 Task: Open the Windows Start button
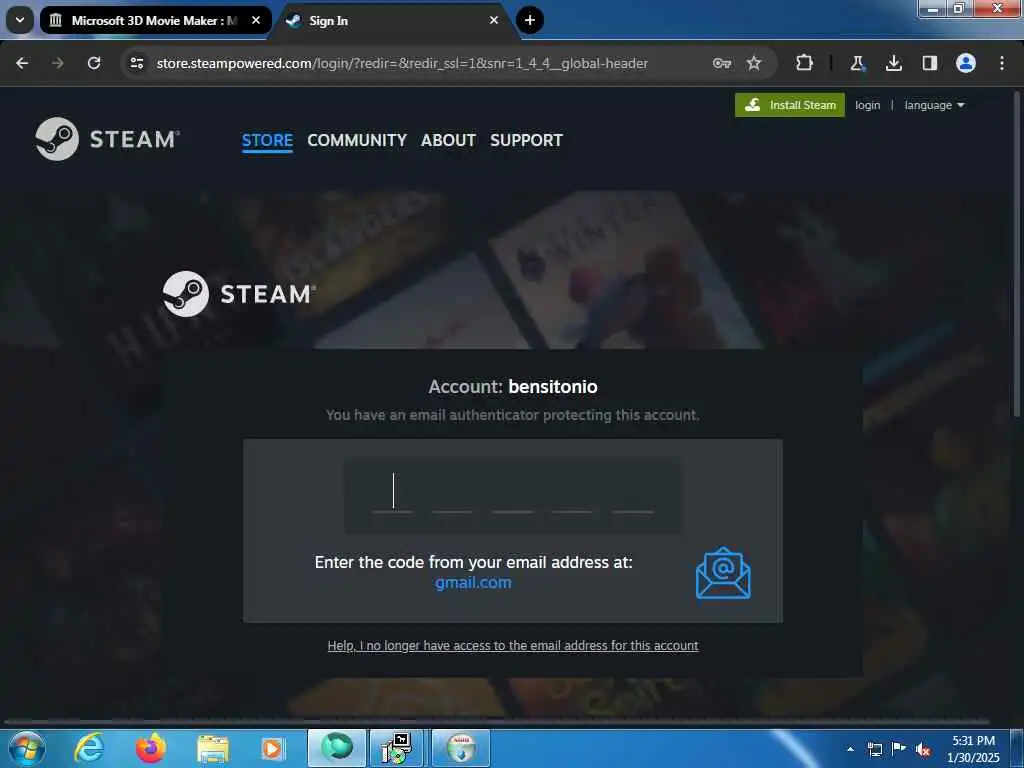coord(27,748)
